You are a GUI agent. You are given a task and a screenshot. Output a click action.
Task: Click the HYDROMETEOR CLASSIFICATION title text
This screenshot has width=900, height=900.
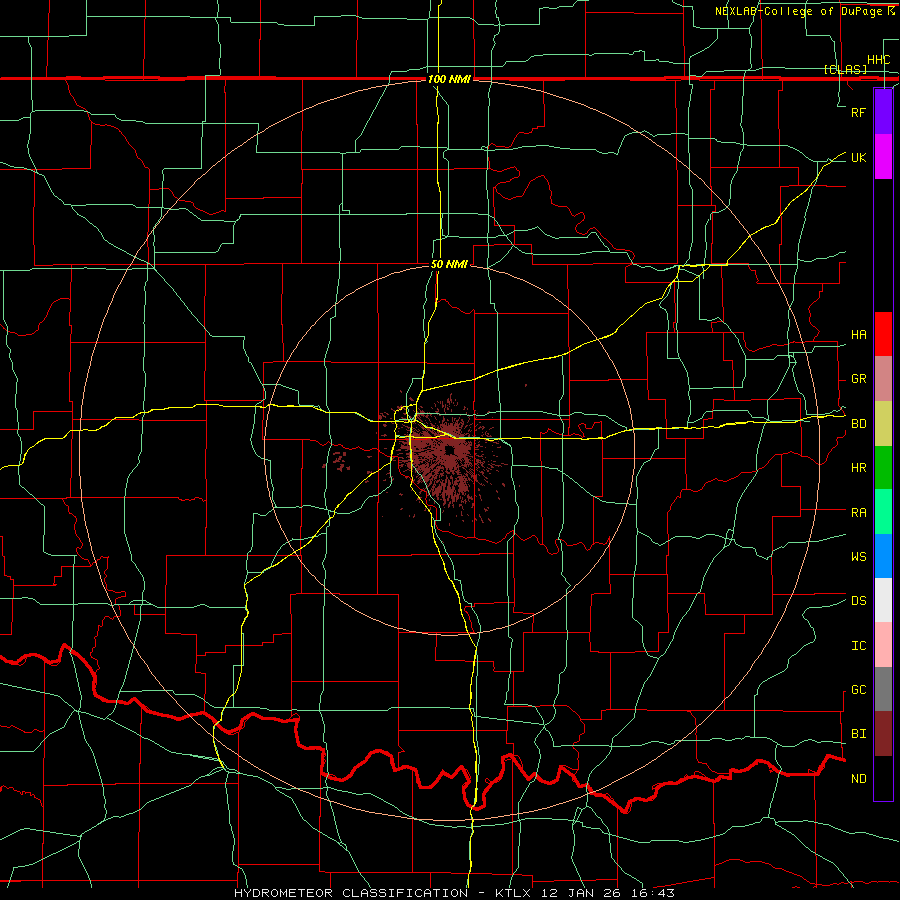351,893
